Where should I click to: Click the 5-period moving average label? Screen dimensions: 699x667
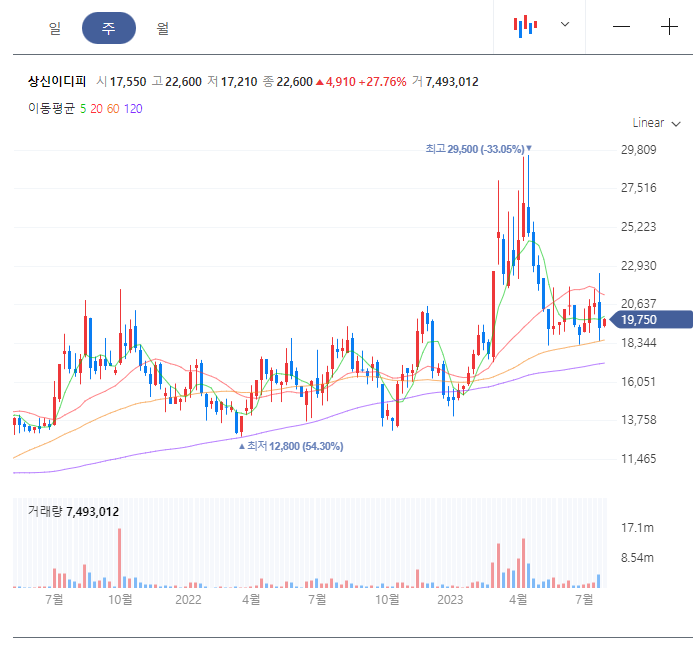pyautogui.click(x=83, y=109)
